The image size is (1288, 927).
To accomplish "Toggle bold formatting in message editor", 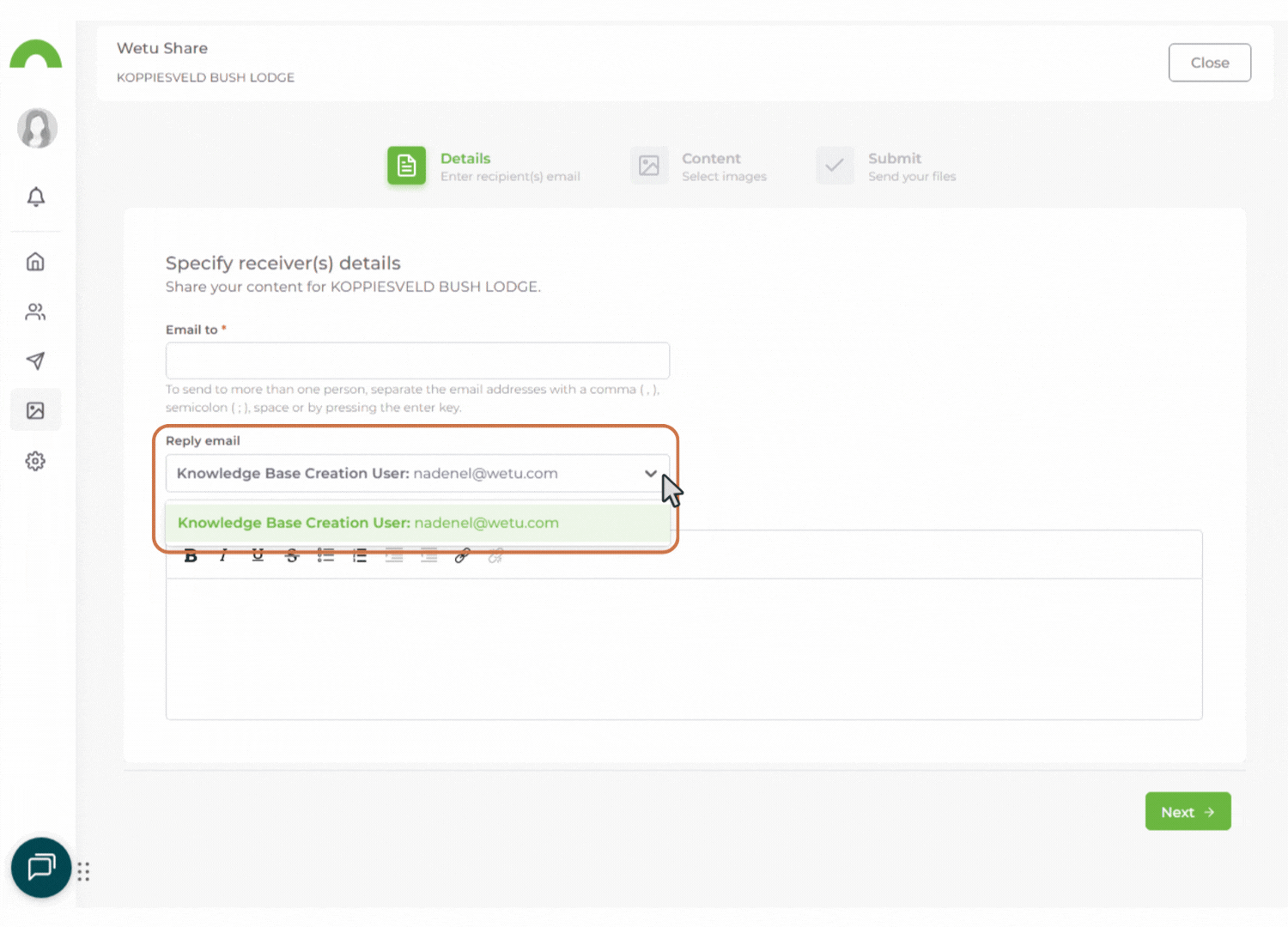I will click(191, 556).
